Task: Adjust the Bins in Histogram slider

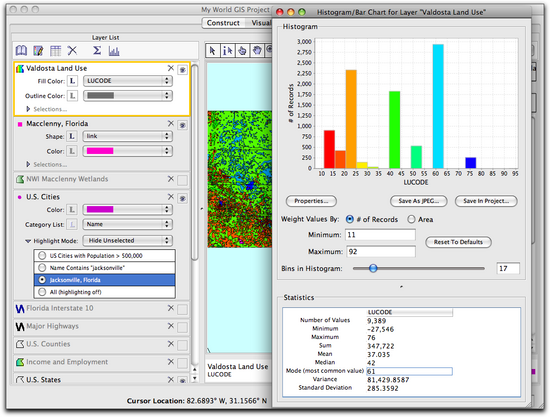Action: point(373,268)
